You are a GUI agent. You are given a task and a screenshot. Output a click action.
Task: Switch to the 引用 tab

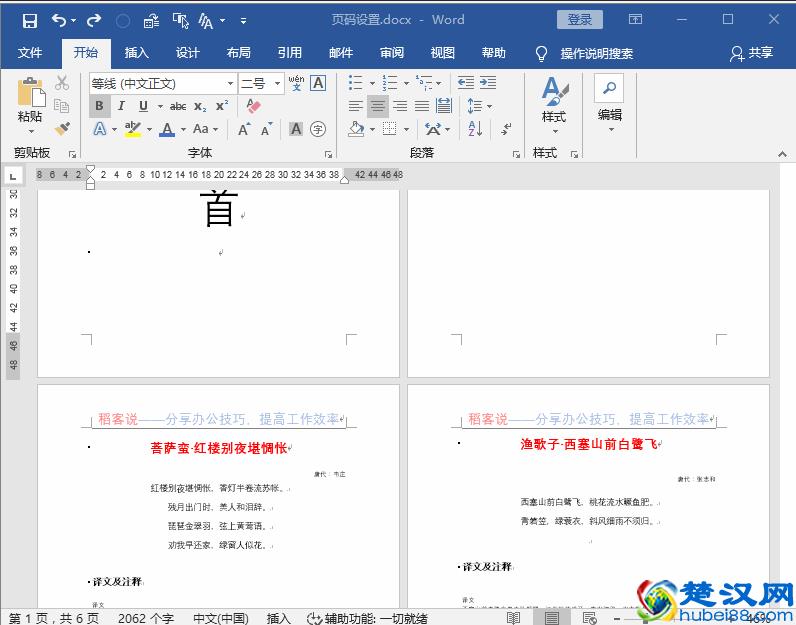(289, 53)
